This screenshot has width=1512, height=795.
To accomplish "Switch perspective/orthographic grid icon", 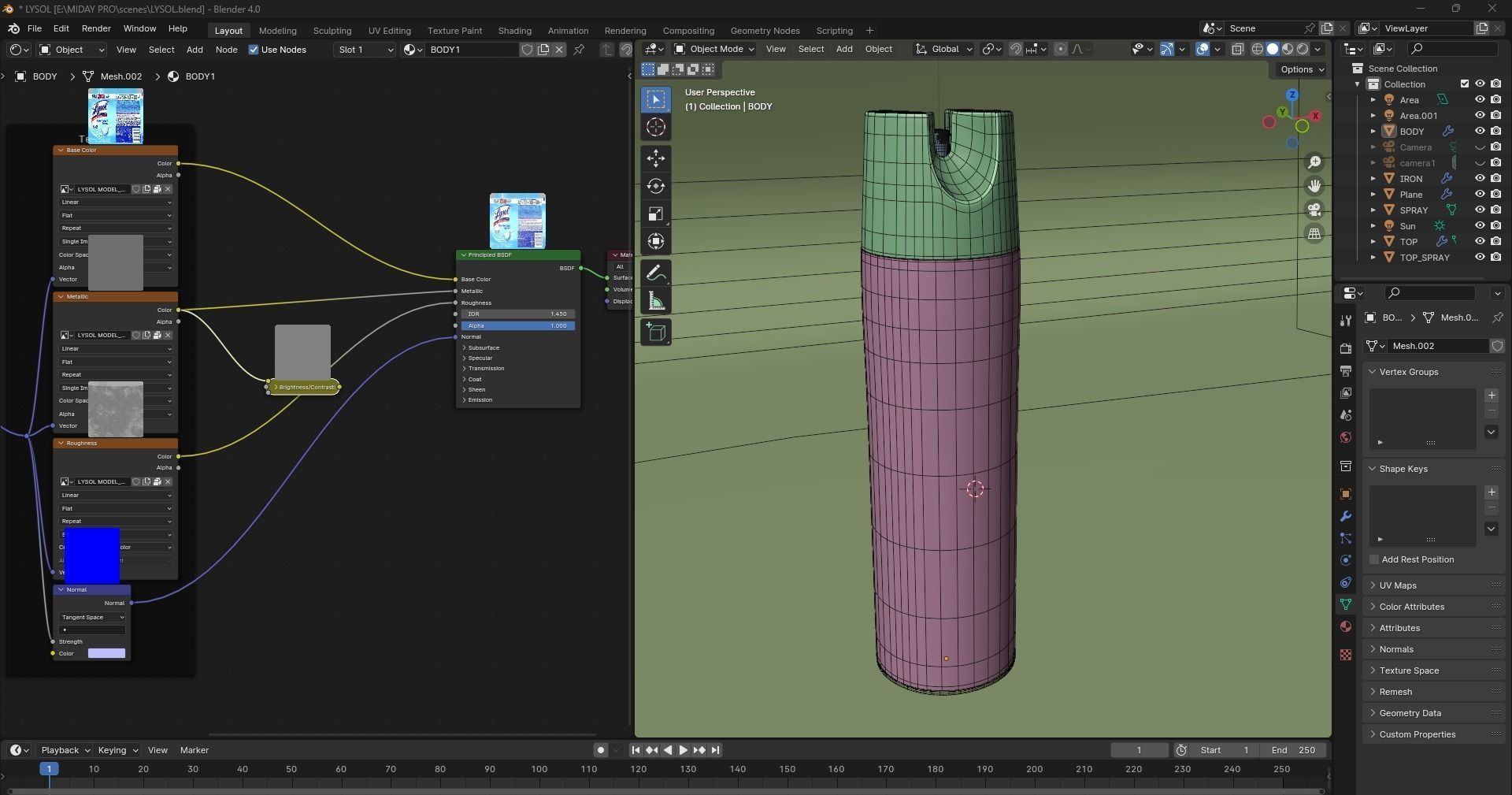I will pyautogui.click(x=1314, y=233).
